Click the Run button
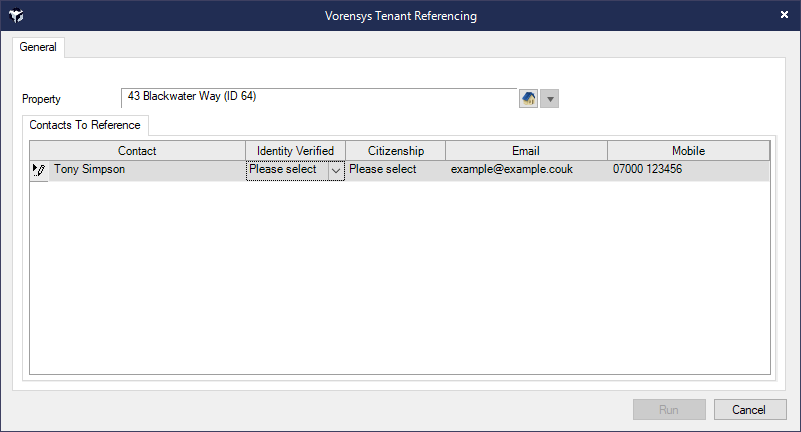 pos(669,410)
